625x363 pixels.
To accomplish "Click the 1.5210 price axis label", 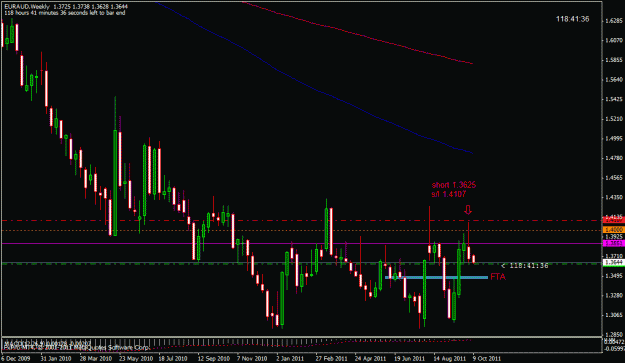I will 614,119.
